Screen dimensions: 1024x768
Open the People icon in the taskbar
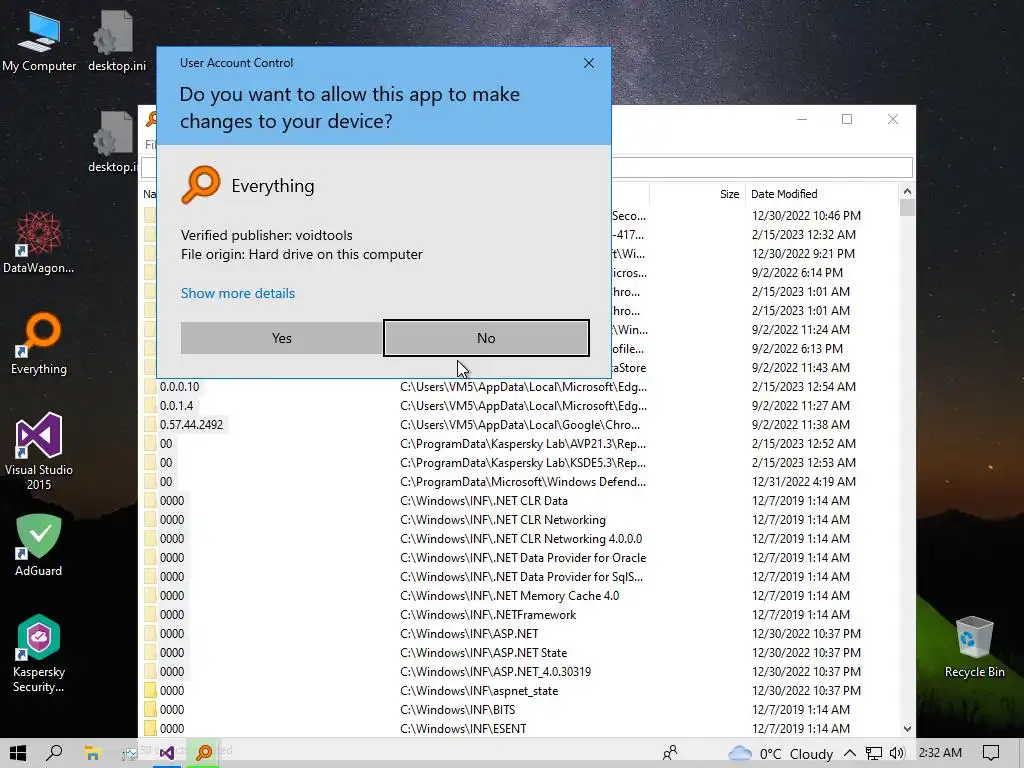point(670,753)
